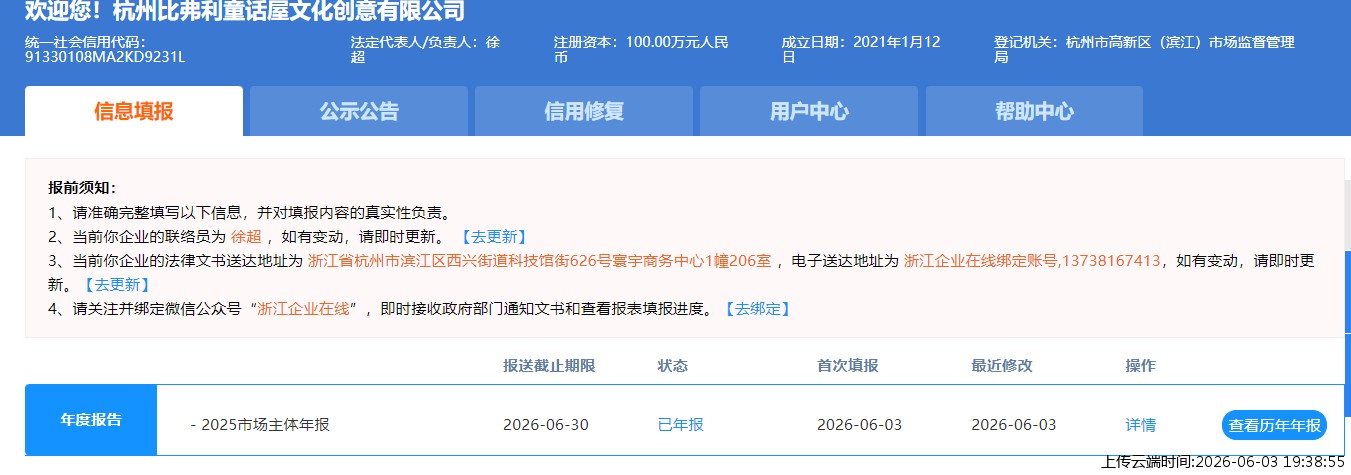Click the 操作 column header

point(1141,366)
